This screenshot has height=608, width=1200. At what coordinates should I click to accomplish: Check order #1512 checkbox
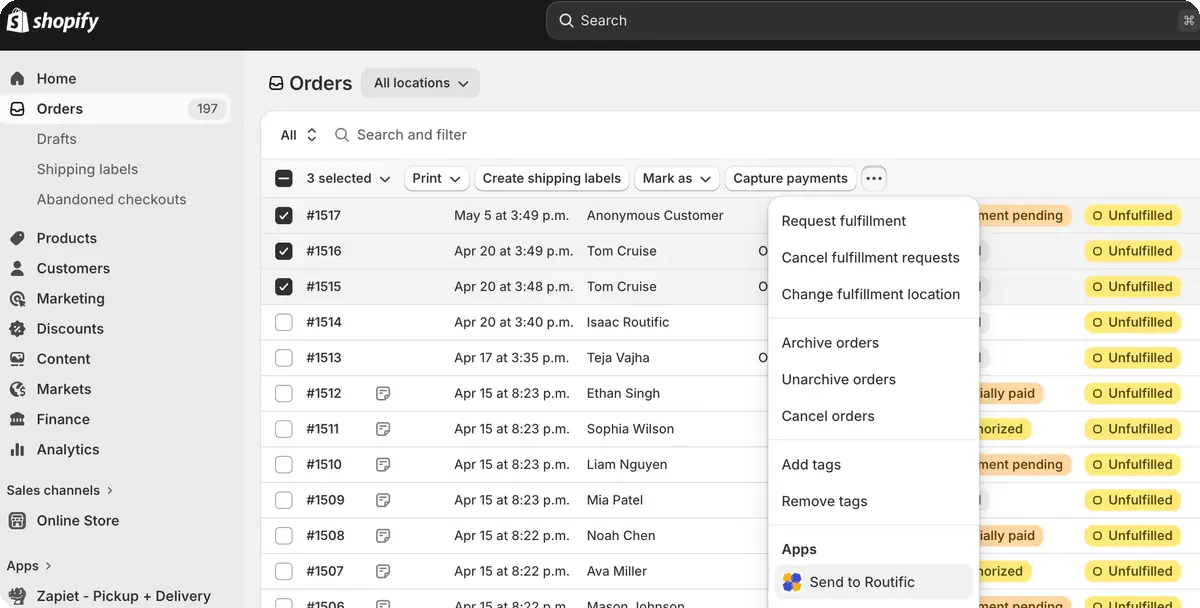(284, 393)
